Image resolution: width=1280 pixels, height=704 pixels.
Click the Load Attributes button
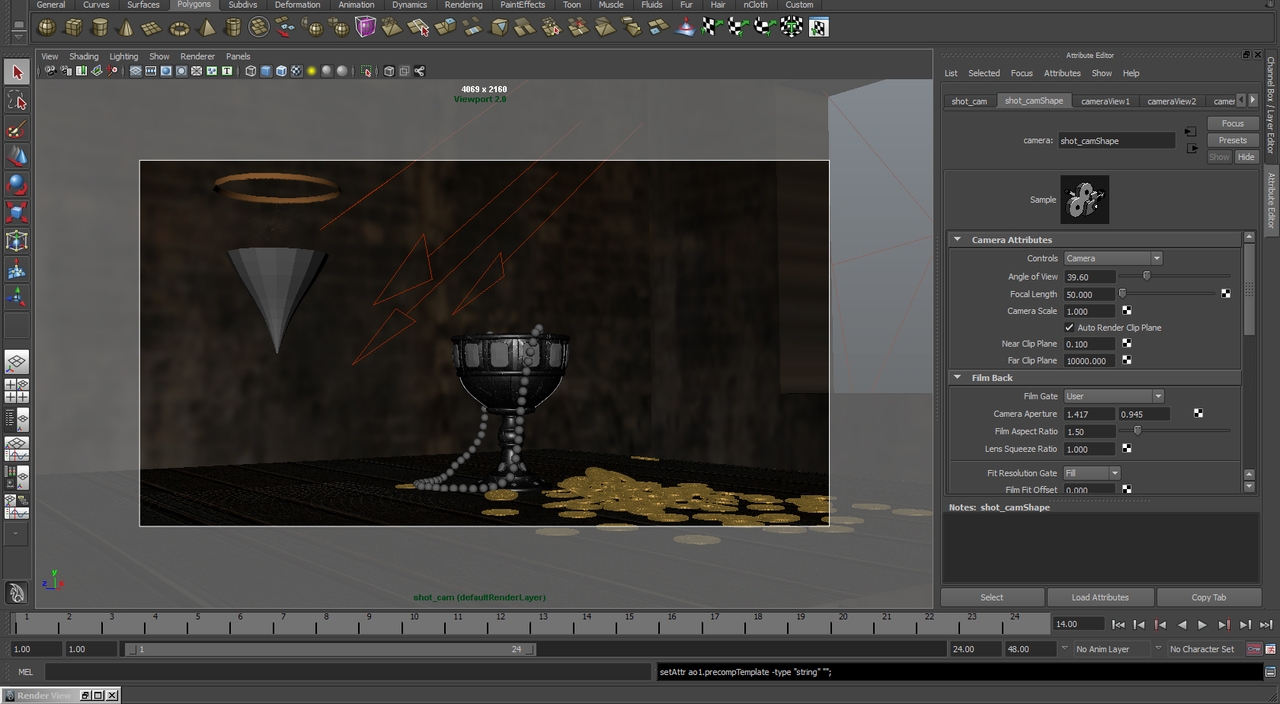[1100, 597]
